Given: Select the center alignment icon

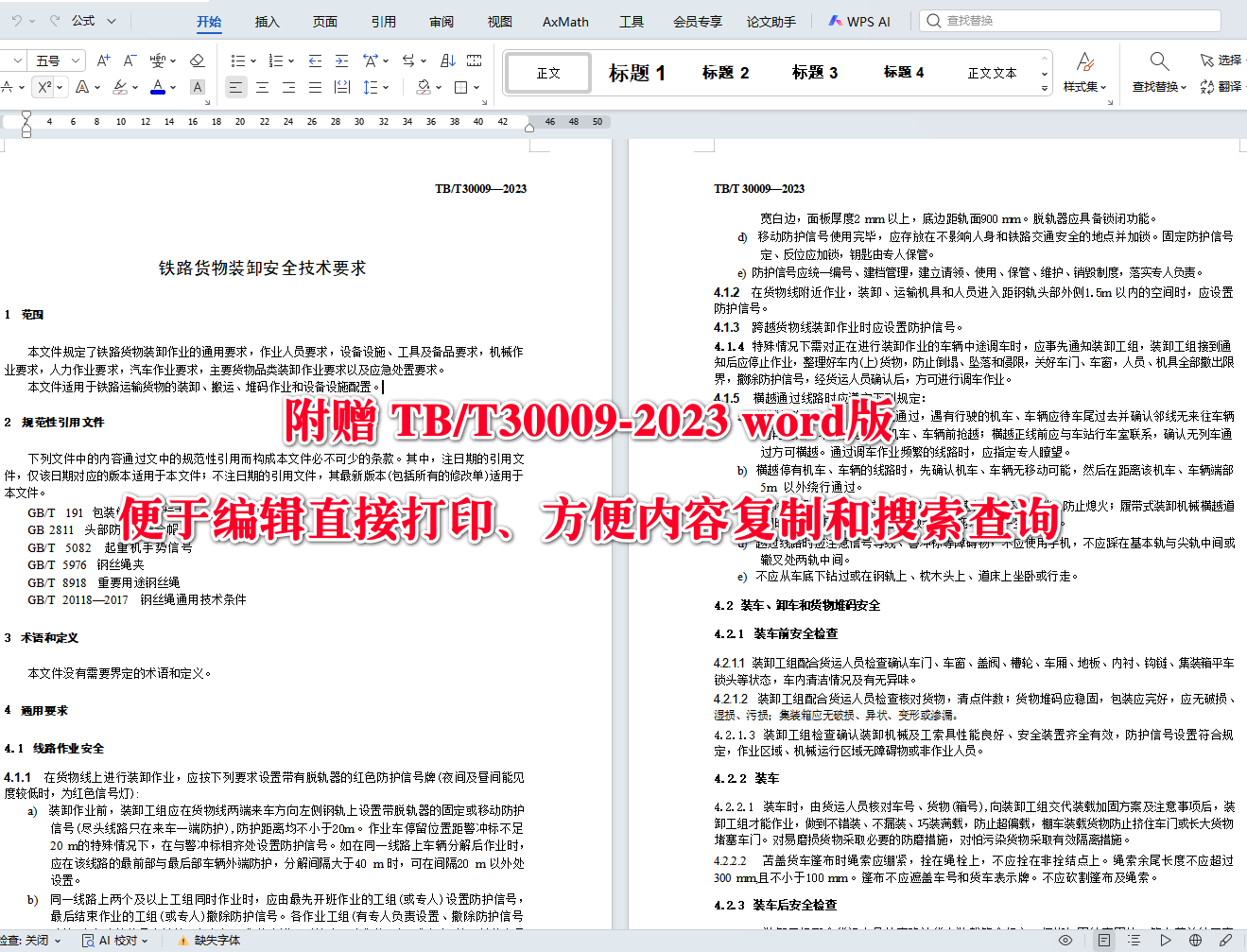Looking at the screenshot, I should [x=263, y=87].
